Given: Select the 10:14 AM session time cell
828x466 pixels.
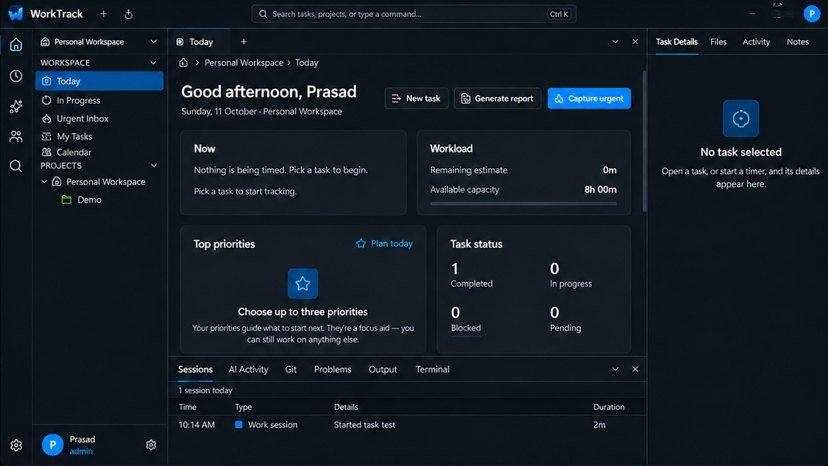Looking at the screenshot, I should point(196,424).
